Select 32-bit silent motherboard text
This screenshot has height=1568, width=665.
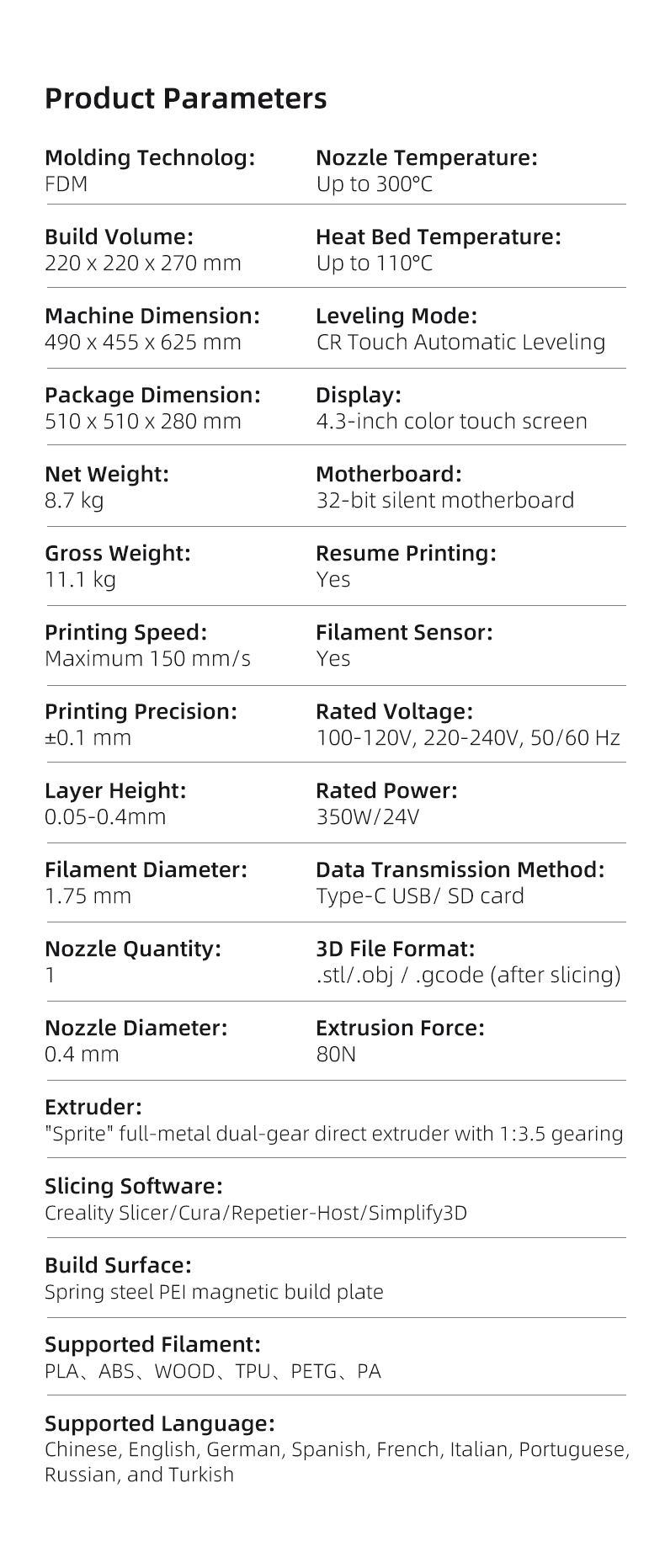444,500
